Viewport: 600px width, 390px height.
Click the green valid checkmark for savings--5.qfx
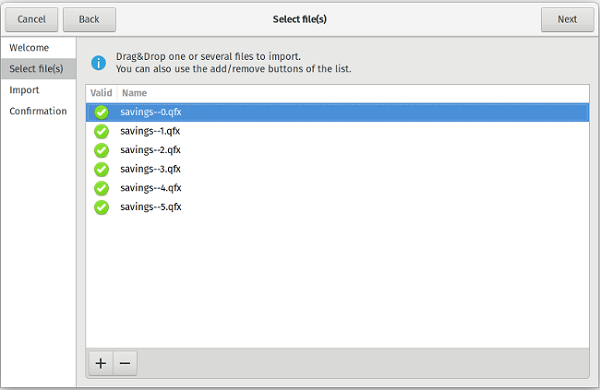coord(101,207)
